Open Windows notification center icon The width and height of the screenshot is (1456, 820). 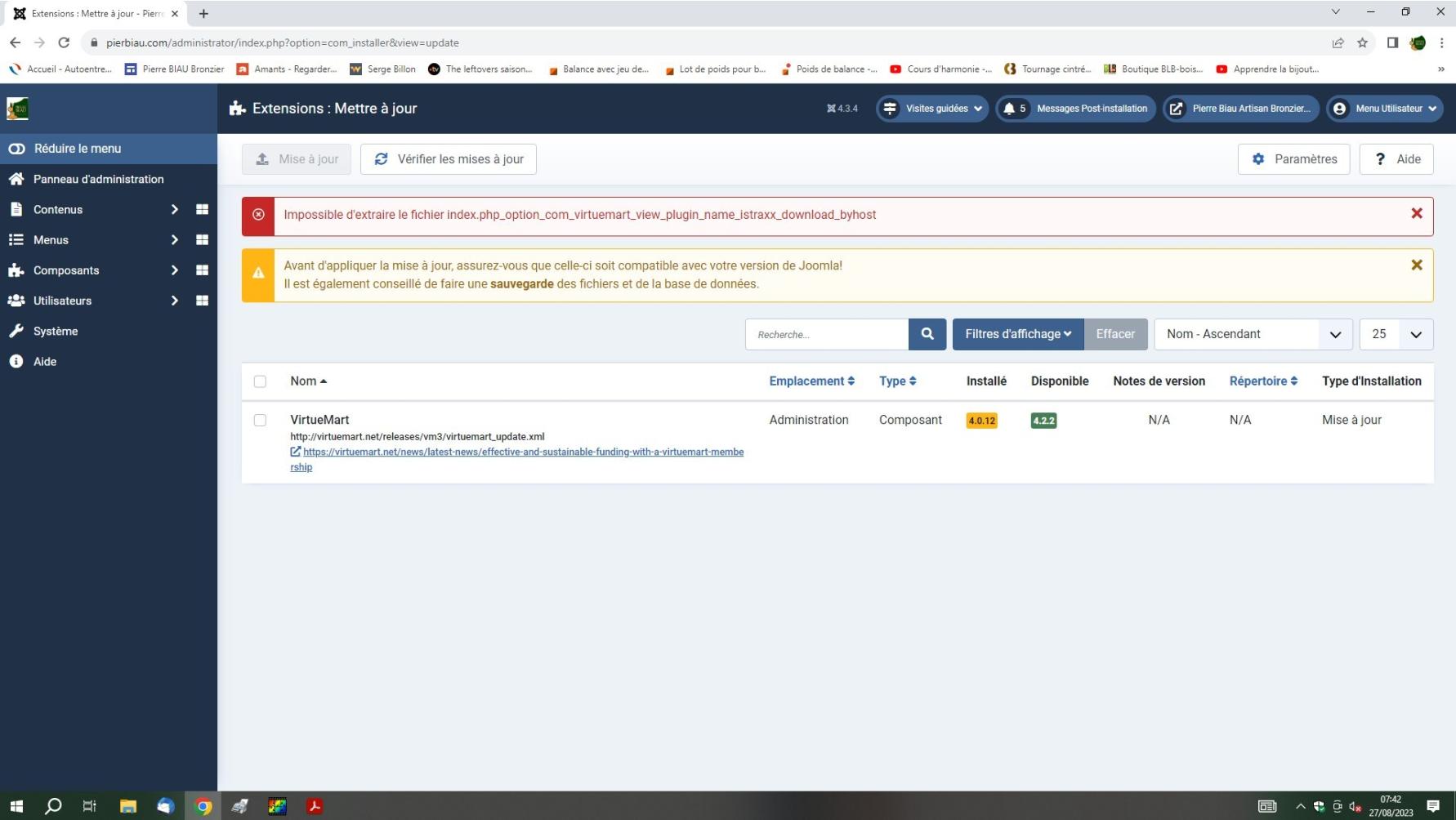point(1433,806)
